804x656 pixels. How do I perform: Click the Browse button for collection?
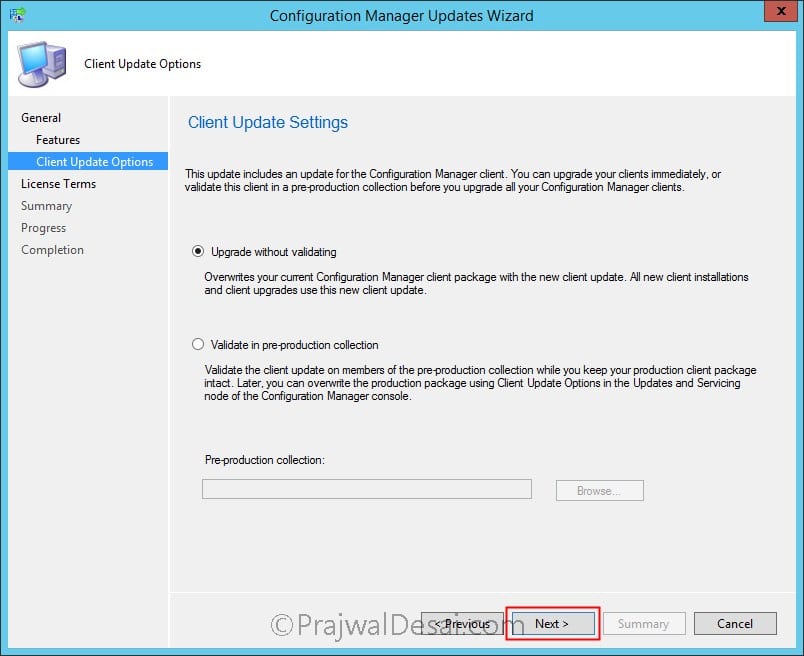[x=599, y=490]
